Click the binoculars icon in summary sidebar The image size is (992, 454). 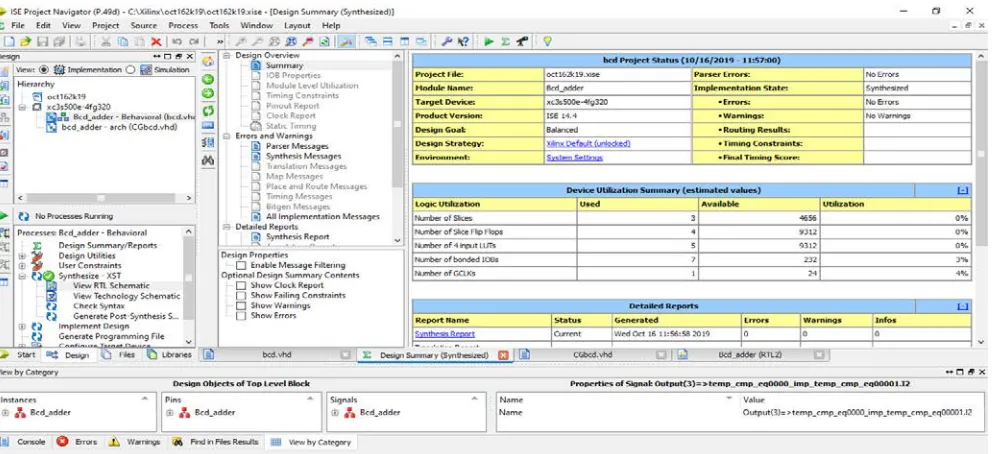(208, 161)
